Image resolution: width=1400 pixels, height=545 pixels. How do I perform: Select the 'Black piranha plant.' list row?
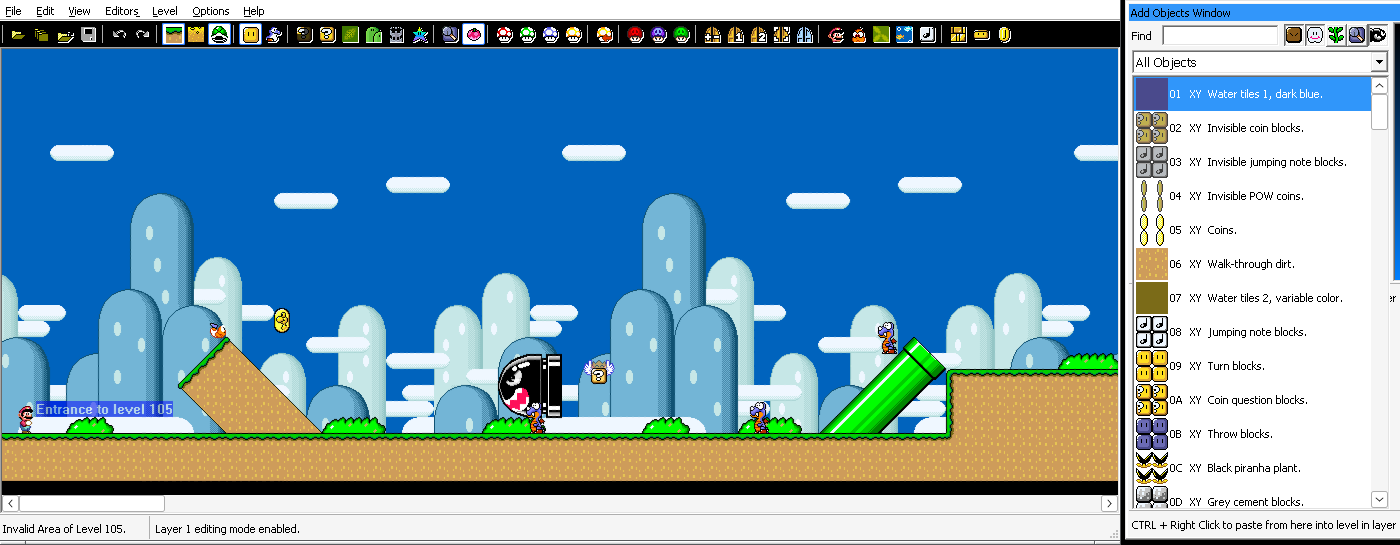point(1252,468)
